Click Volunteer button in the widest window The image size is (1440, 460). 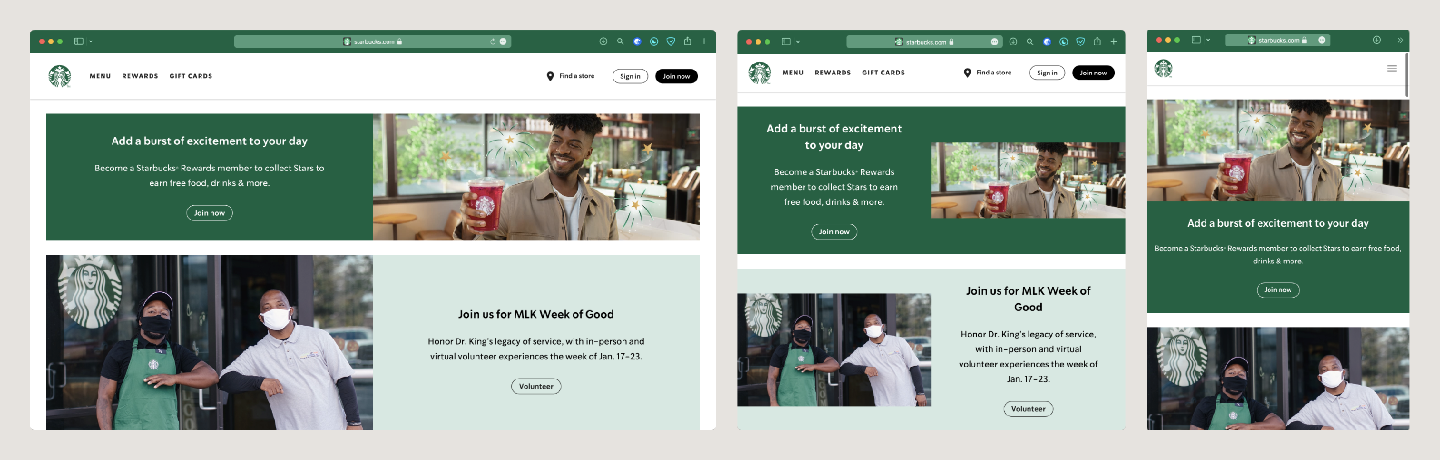536,386
